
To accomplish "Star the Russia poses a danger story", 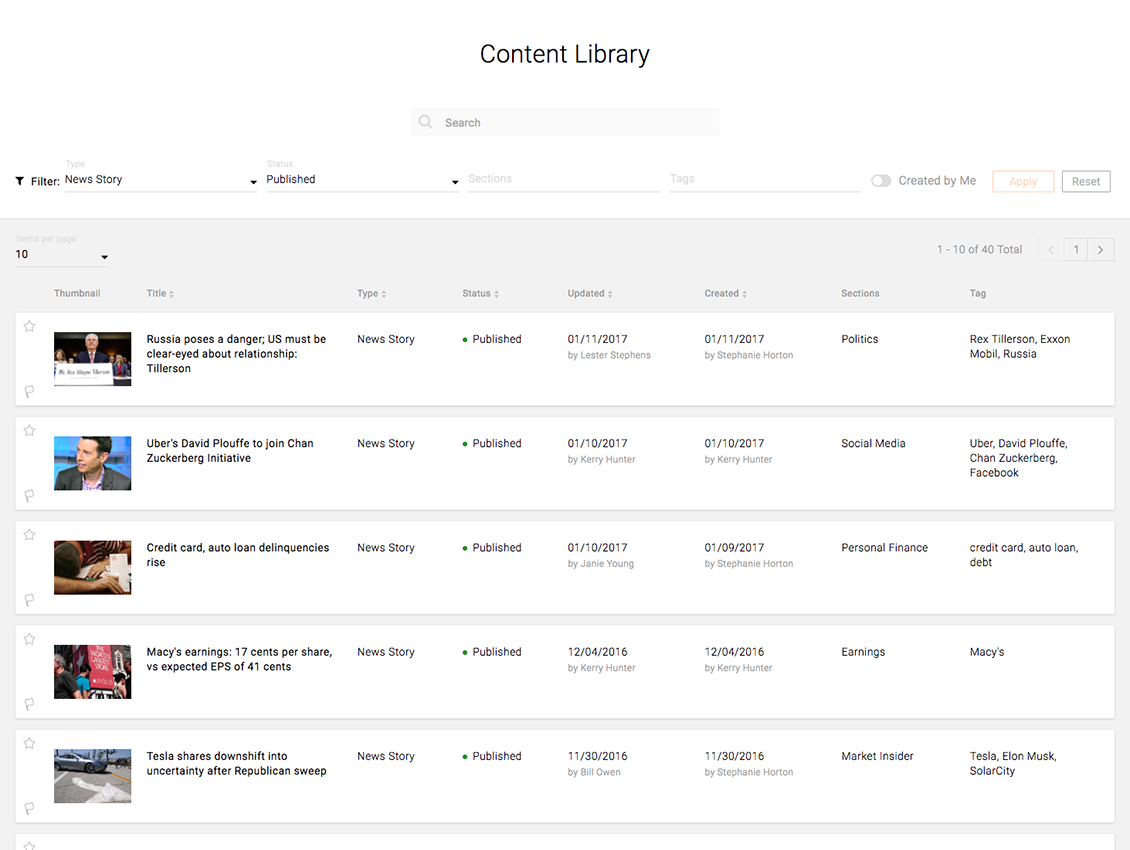I will (x=29, y=325).
